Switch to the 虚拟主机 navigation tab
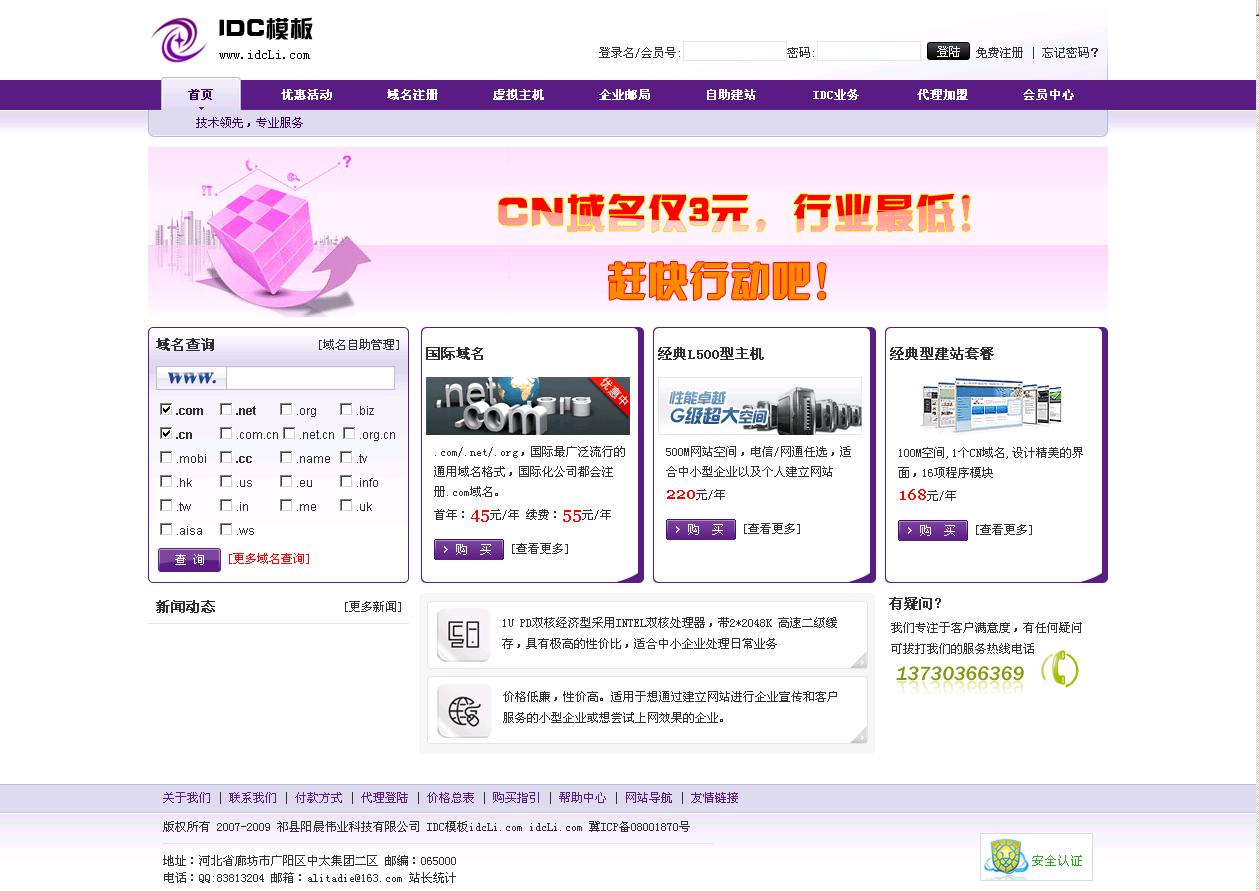 pyautogui.click(x=517, y=94)
